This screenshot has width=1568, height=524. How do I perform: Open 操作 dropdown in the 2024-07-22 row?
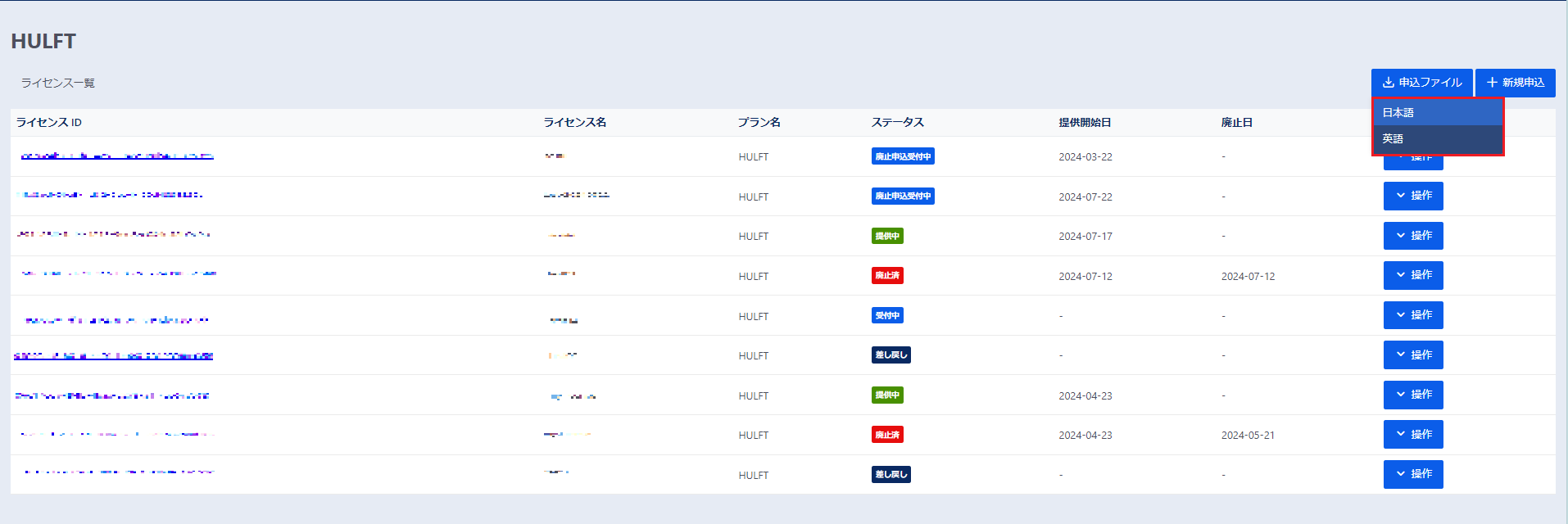tap(1413, 196)
